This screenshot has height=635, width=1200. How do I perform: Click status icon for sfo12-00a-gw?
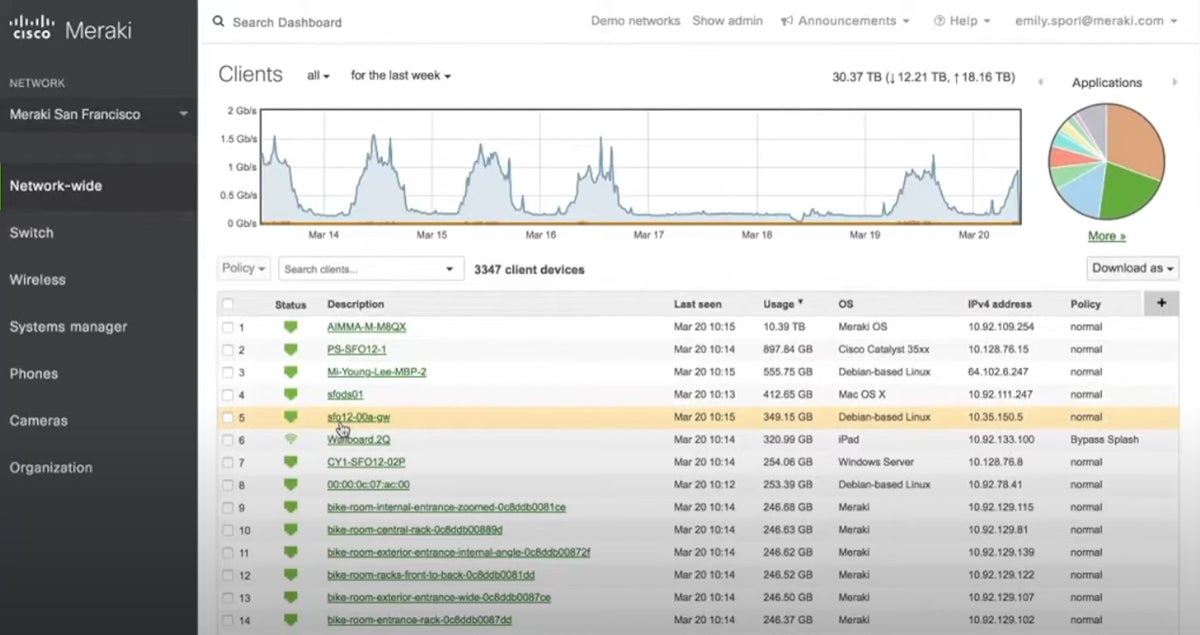click(x=291, y=417)
